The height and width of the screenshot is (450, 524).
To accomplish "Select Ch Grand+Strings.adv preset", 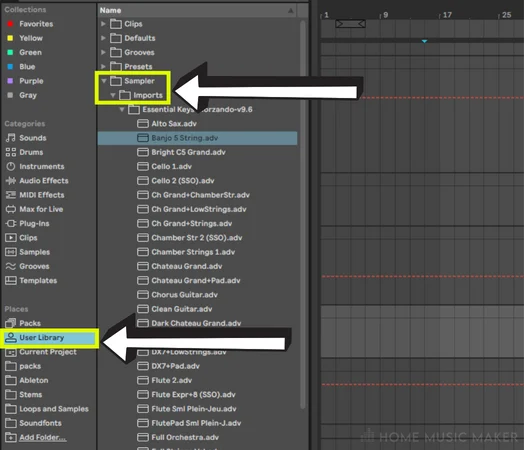I will [185, 223].
